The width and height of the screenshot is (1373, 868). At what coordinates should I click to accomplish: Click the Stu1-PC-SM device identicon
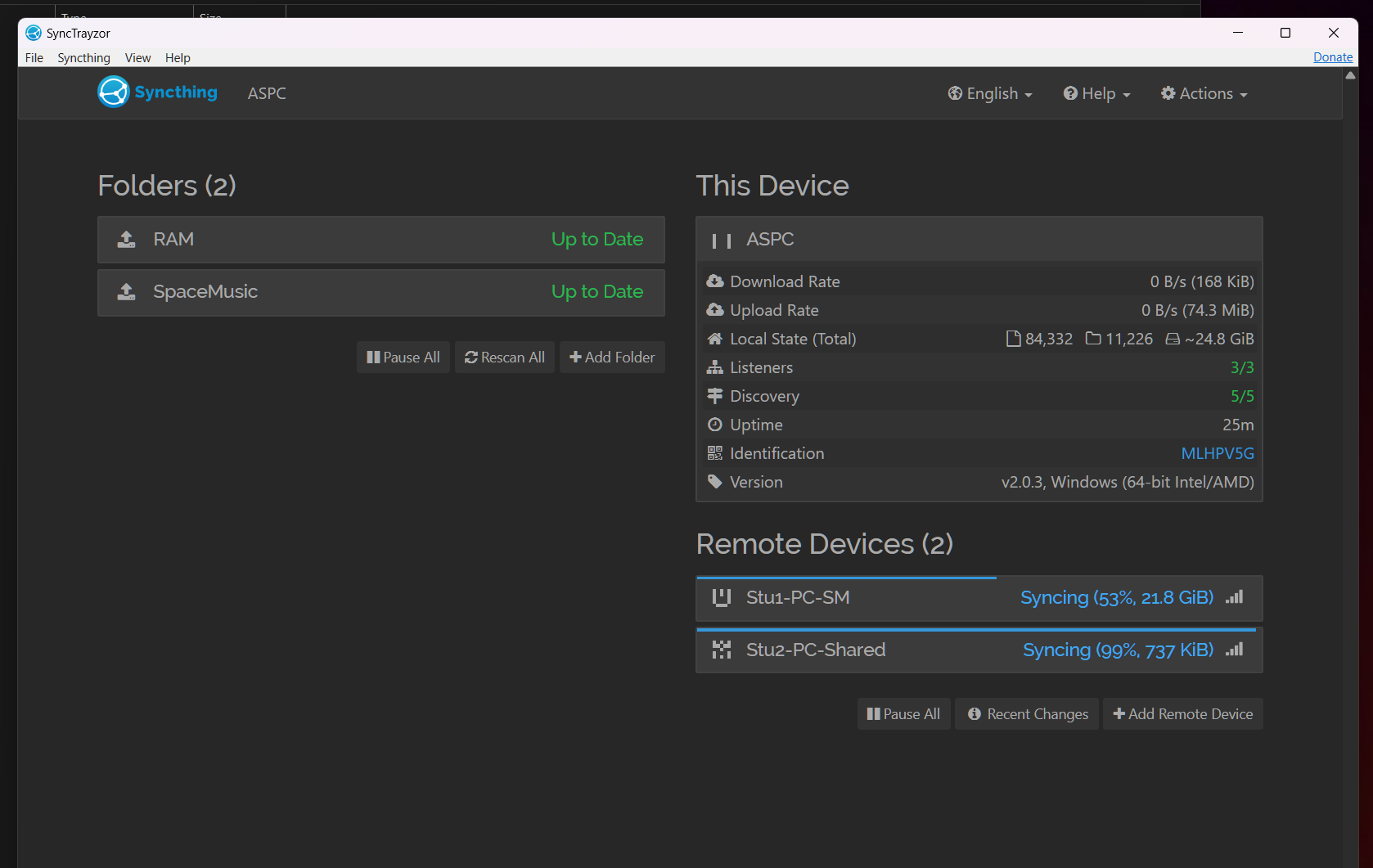click(722, 598)
